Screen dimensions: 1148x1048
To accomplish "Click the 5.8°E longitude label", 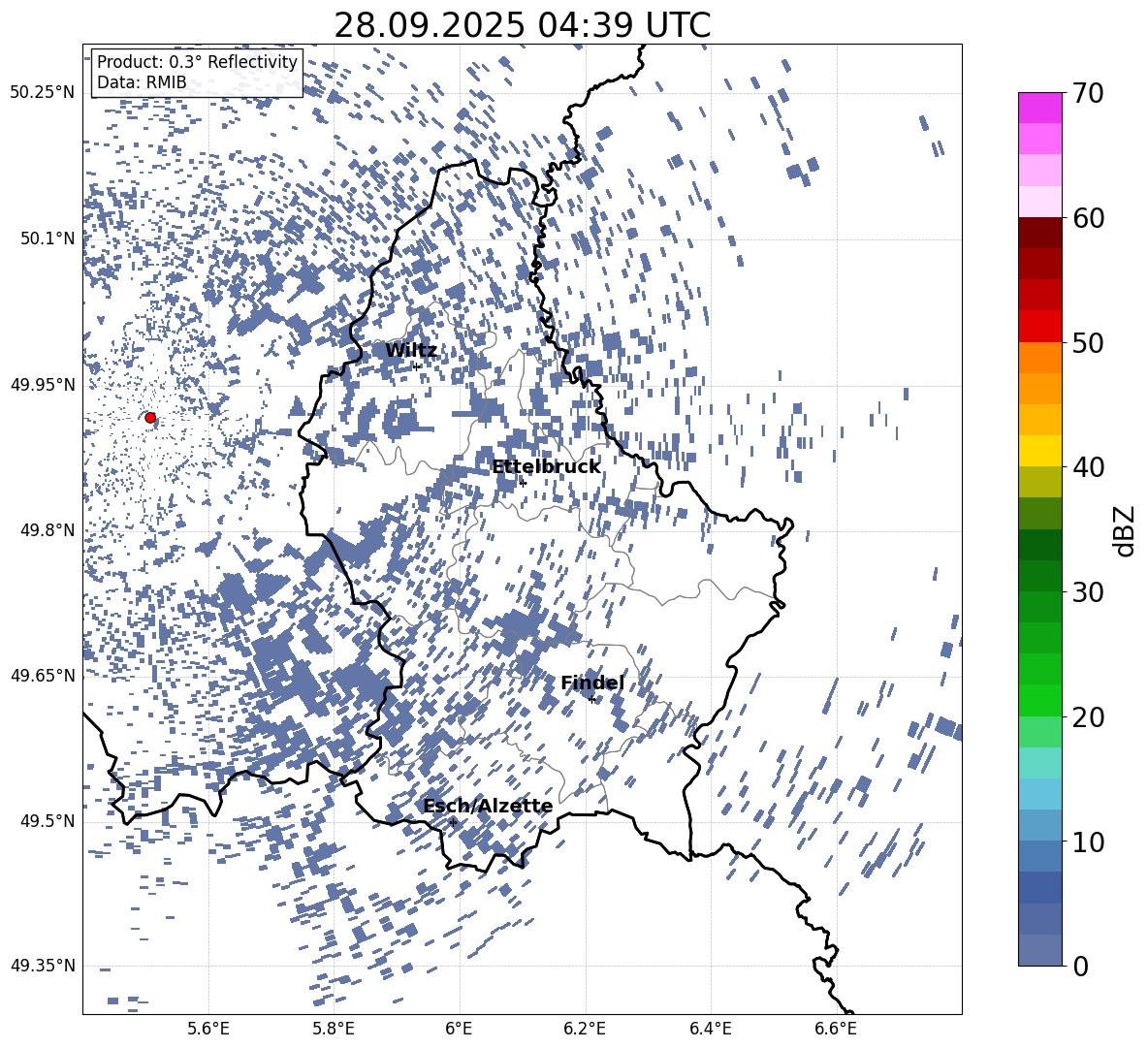I will (334, 1029).
